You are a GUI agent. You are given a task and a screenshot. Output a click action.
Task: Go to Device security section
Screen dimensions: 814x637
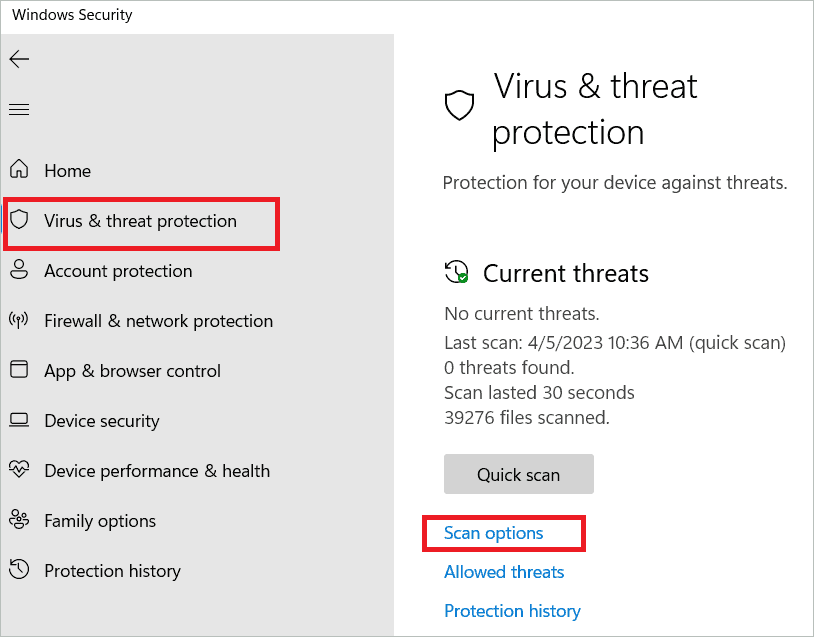click(x=101, y=421)
